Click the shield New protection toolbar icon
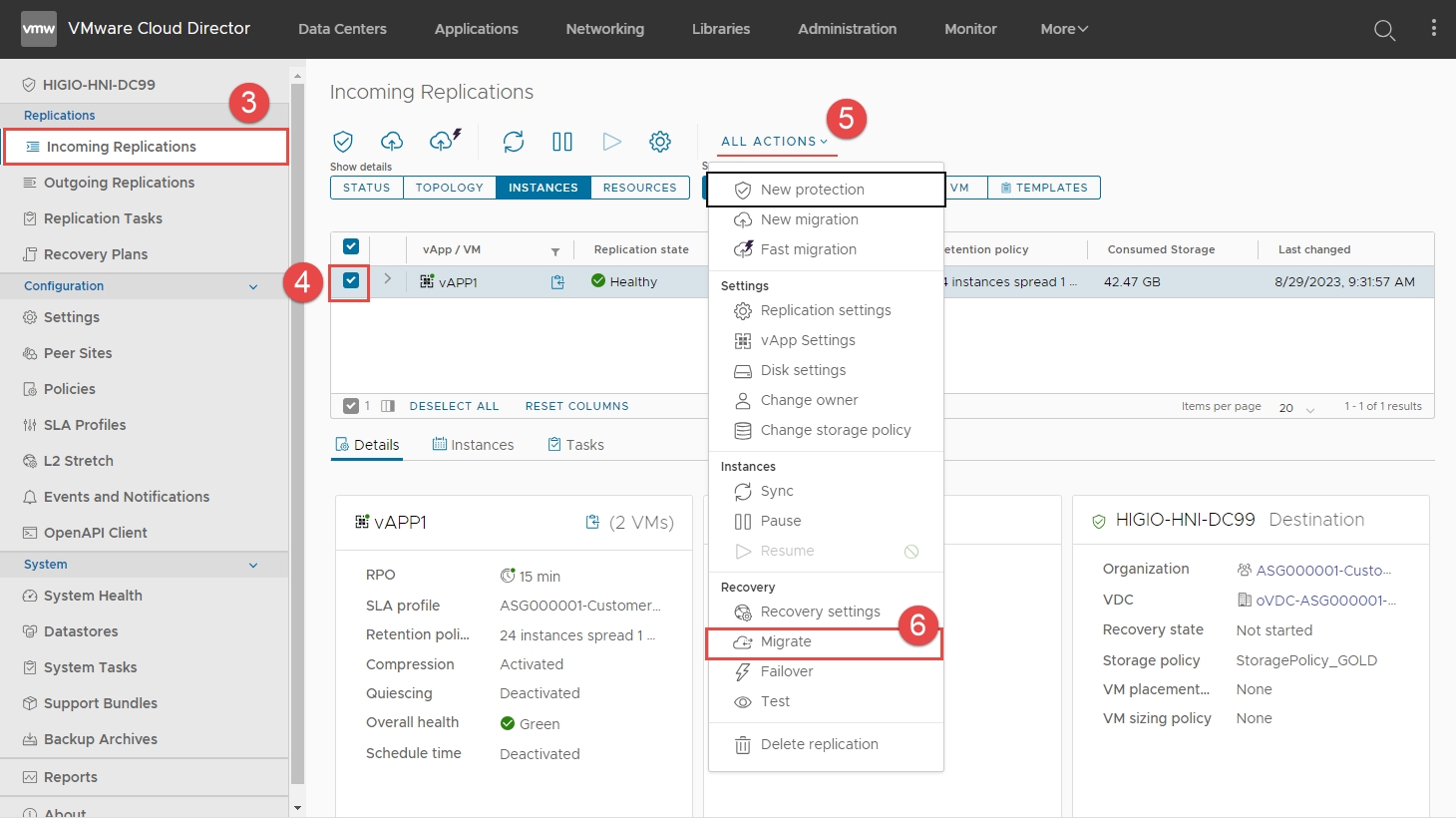Image resolution: width=1456 pixels, height=818 pixels. 343,142
